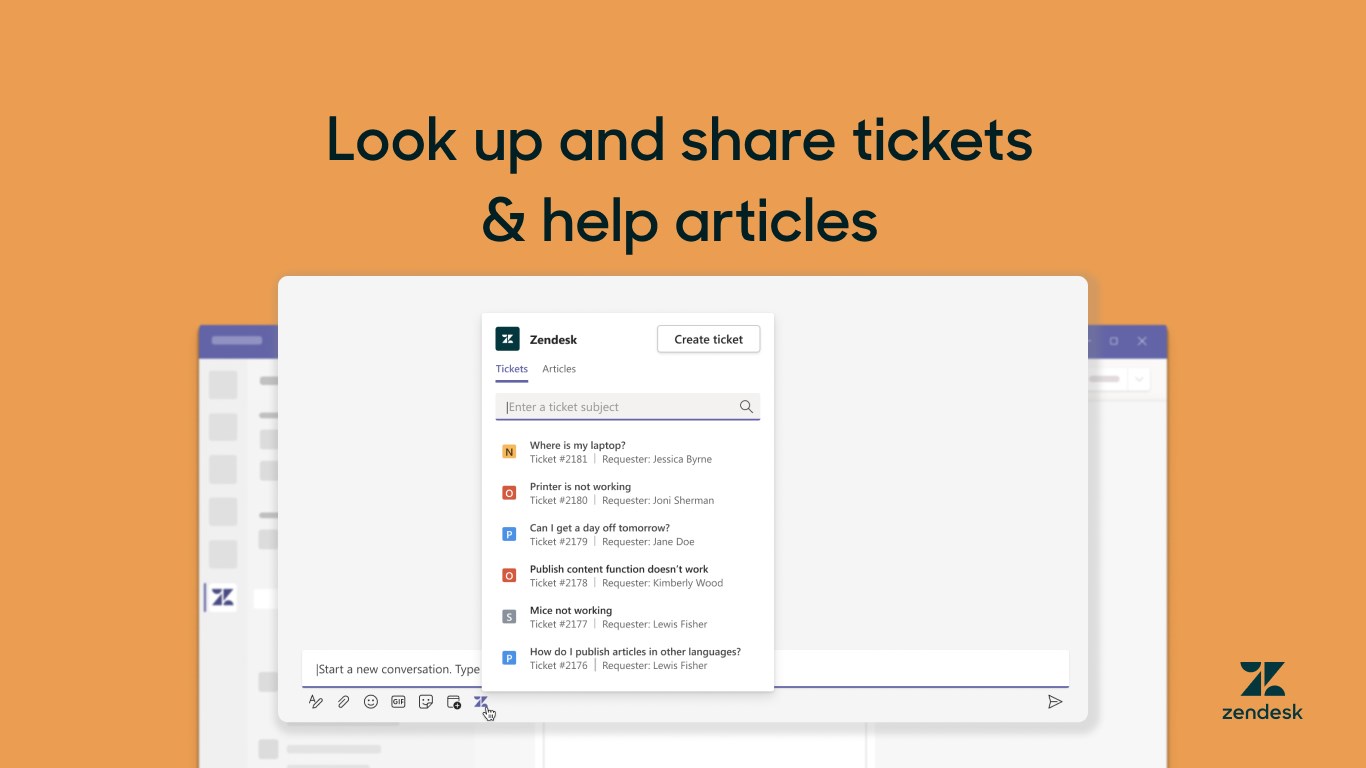This screenshot has height=768, width=1366.
Task: Schedule a meeting using the calendar icon
Action: tap(454, 702)
